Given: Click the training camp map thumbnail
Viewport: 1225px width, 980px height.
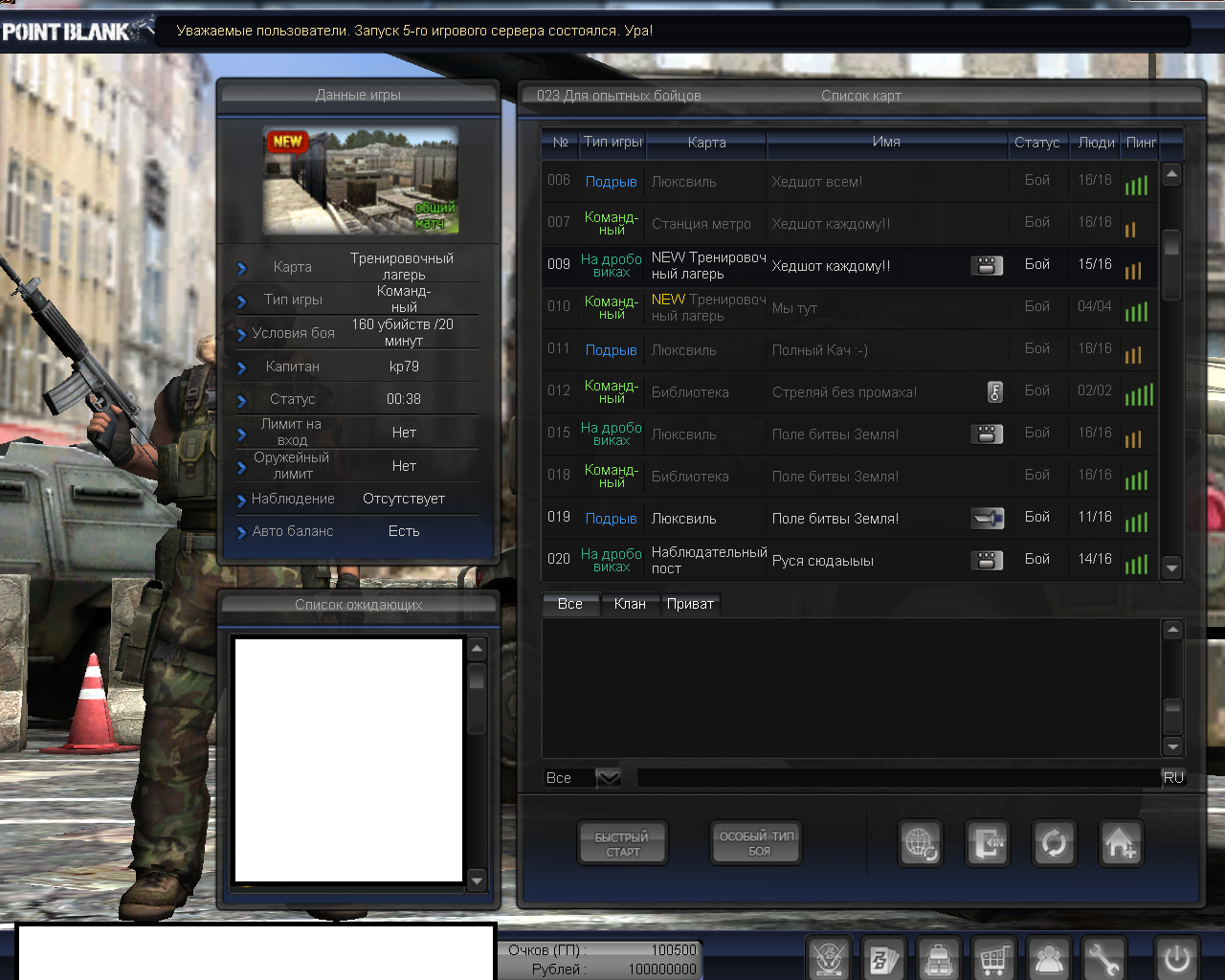Looking at the screenshot, I should coord(361,181).
